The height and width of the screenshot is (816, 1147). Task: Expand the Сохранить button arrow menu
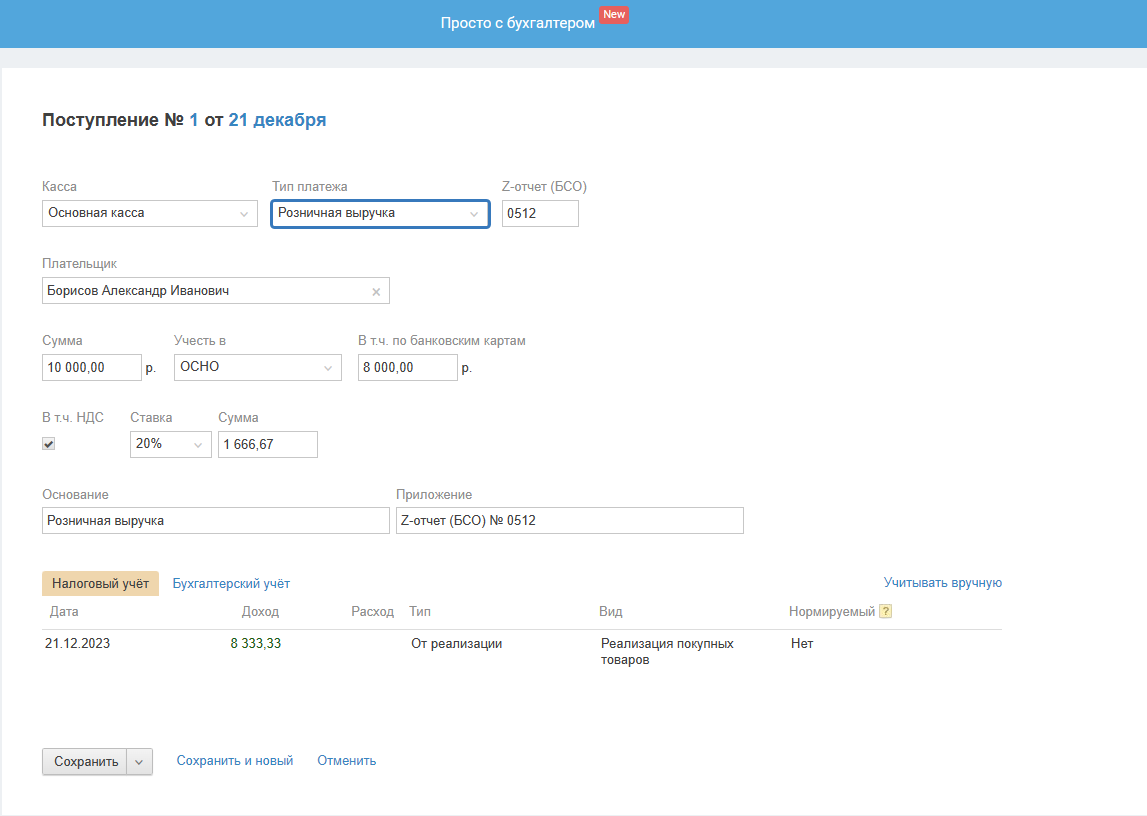(x=139, y=761)
